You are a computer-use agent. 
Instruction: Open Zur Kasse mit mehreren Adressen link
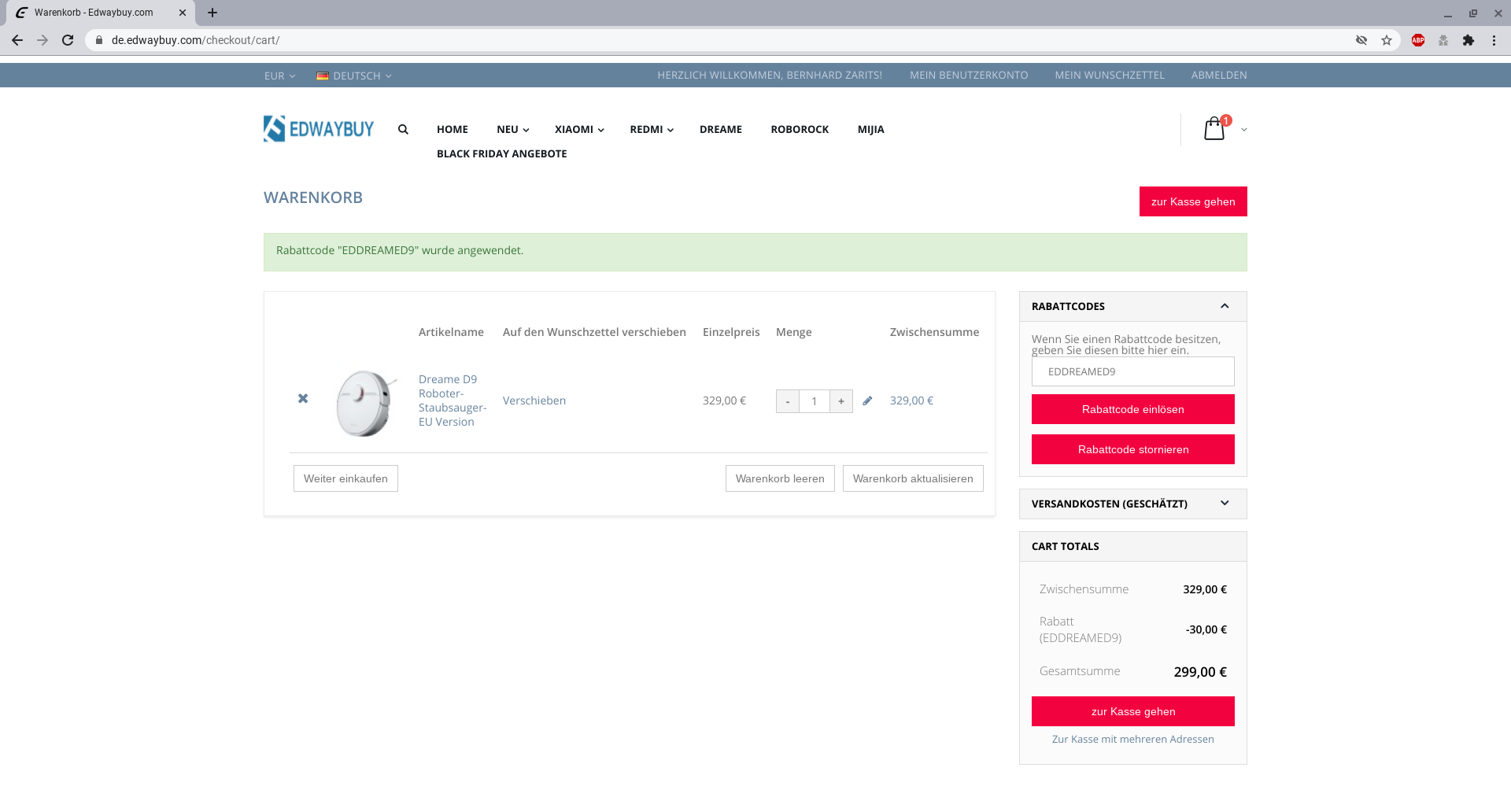pyautogui.click(x=1133, y=740)
